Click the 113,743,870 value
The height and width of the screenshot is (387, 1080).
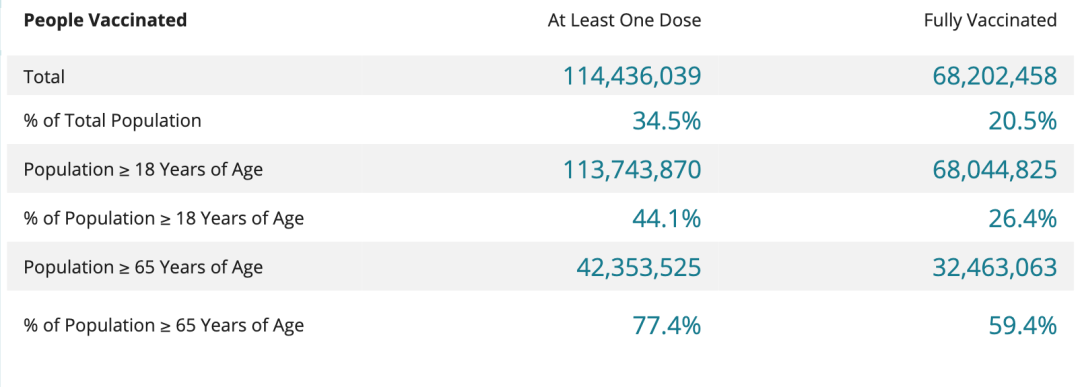click(x=632, y=169)
